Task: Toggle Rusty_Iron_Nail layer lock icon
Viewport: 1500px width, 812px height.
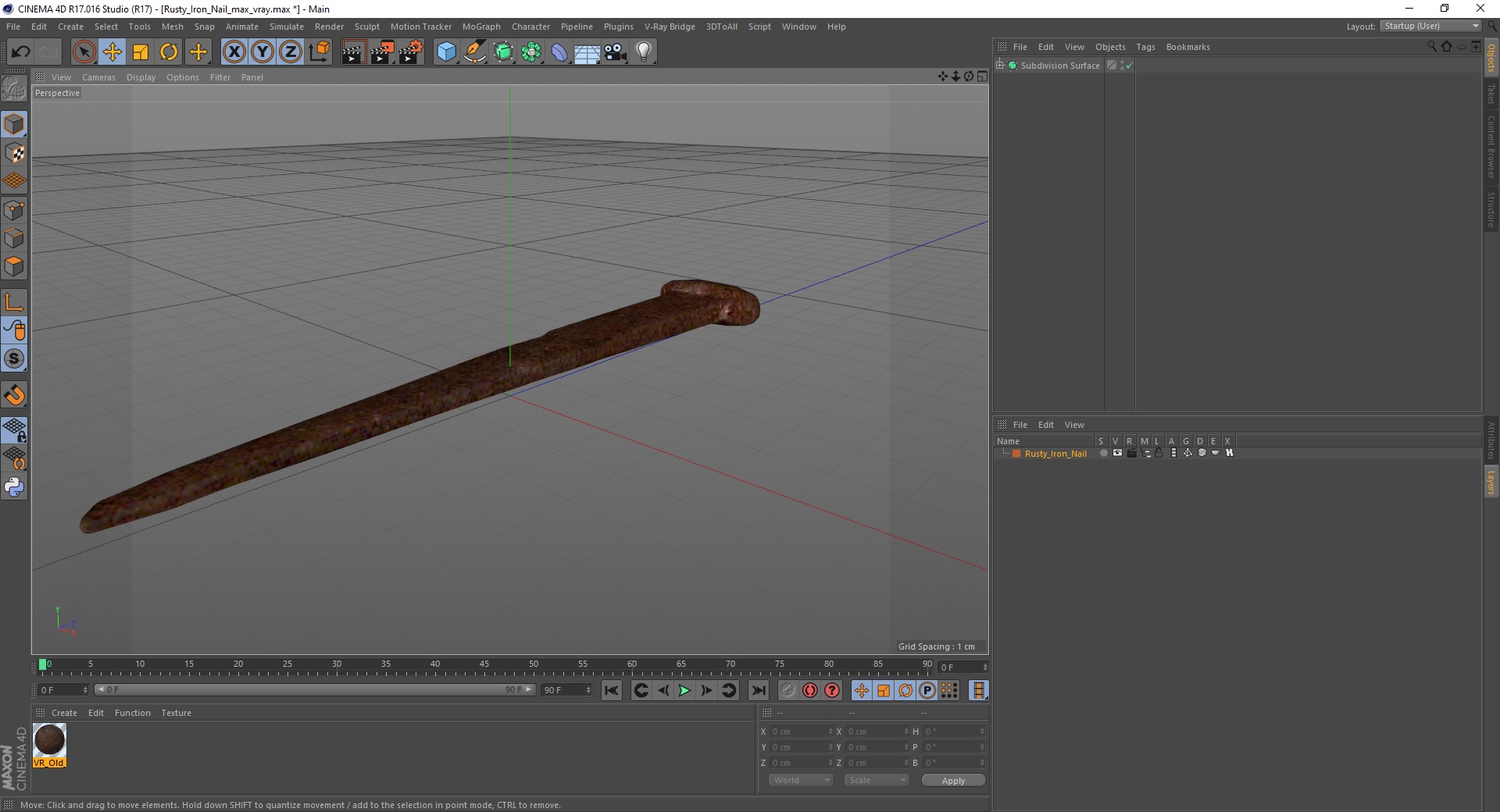Action: click(1159, 453)
